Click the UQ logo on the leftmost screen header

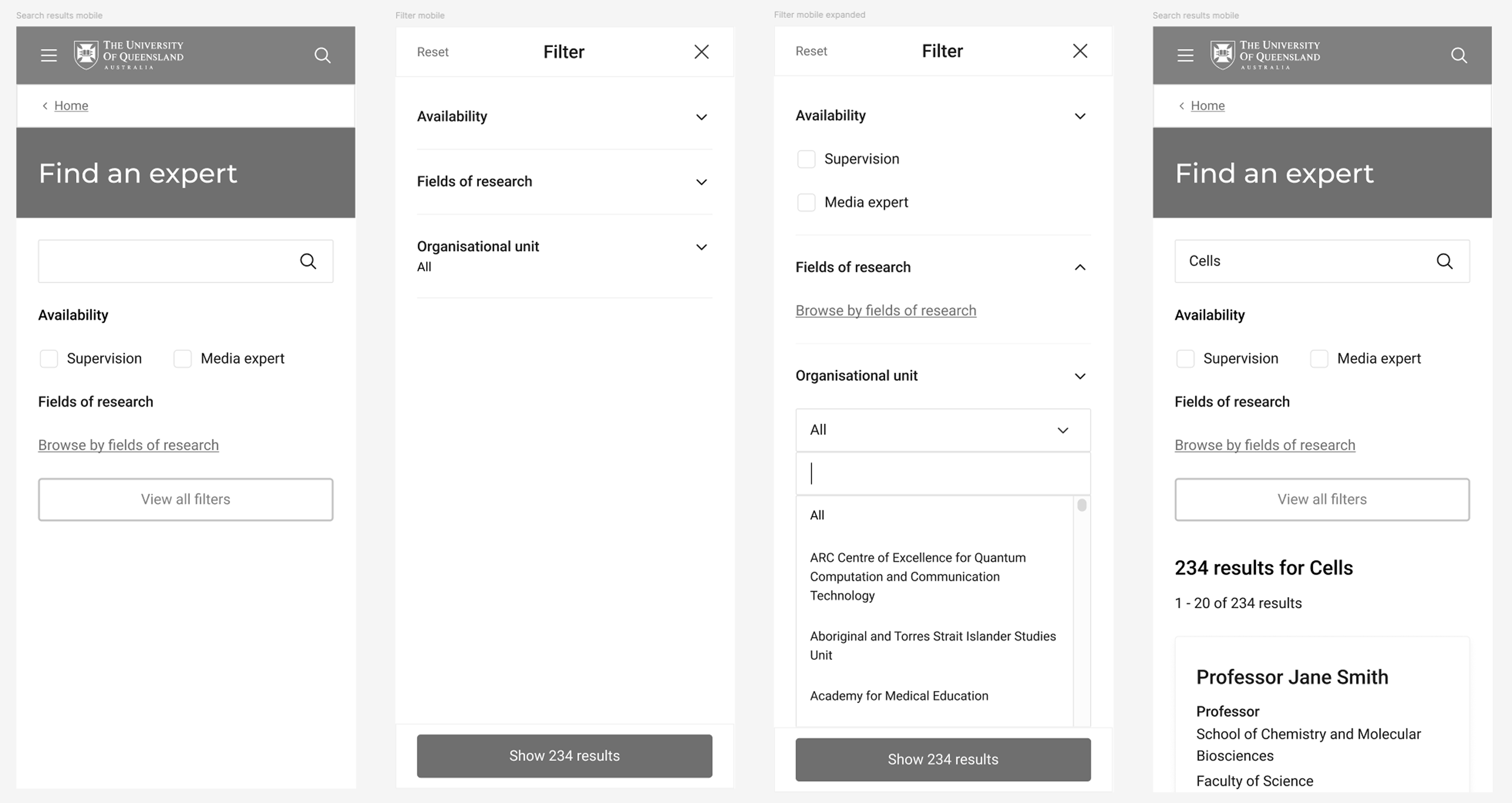129,55
